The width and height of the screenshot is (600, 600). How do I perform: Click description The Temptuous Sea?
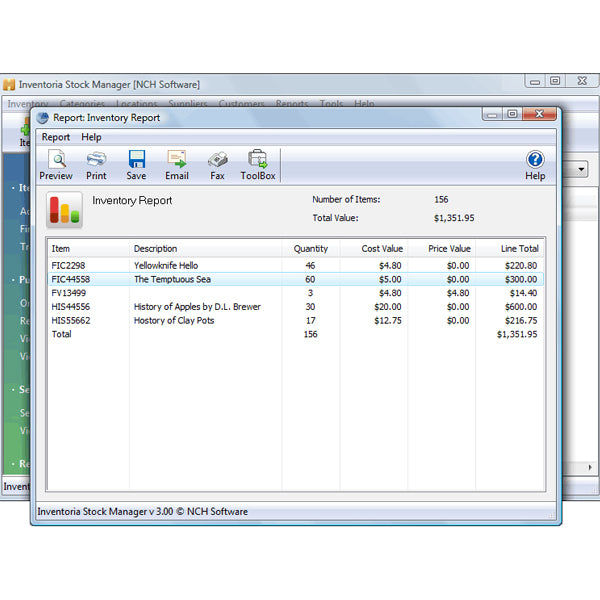pos(172,279)
